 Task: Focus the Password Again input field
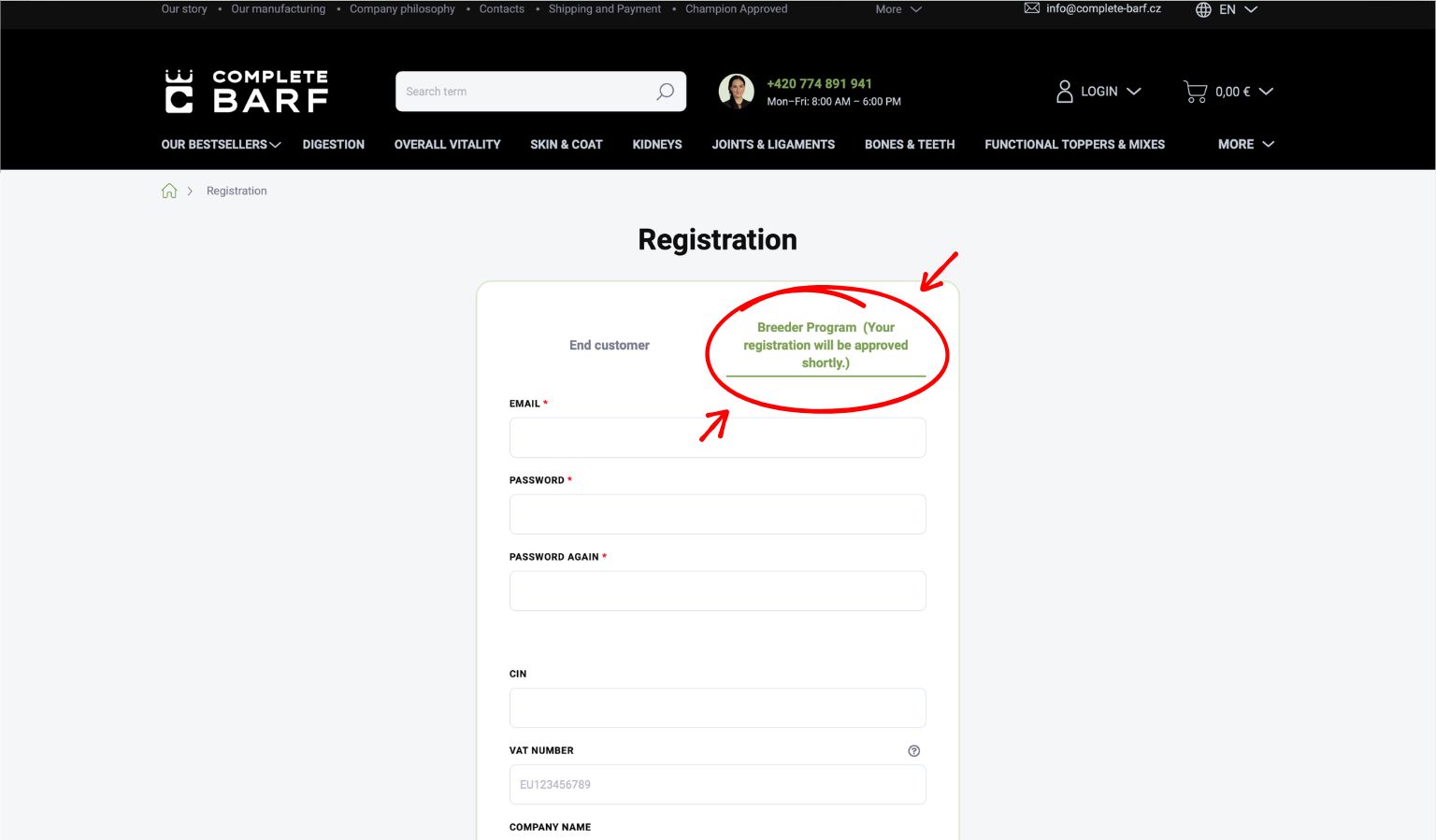718,591
